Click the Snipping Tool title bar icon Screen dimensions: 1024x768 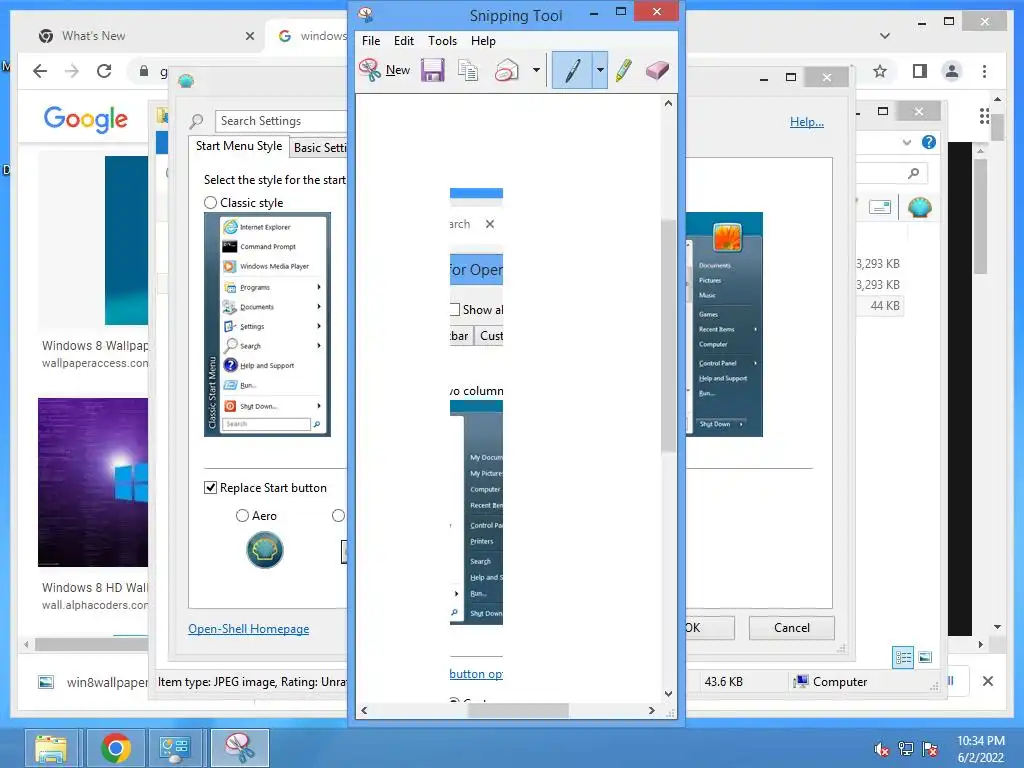[366, 14]
